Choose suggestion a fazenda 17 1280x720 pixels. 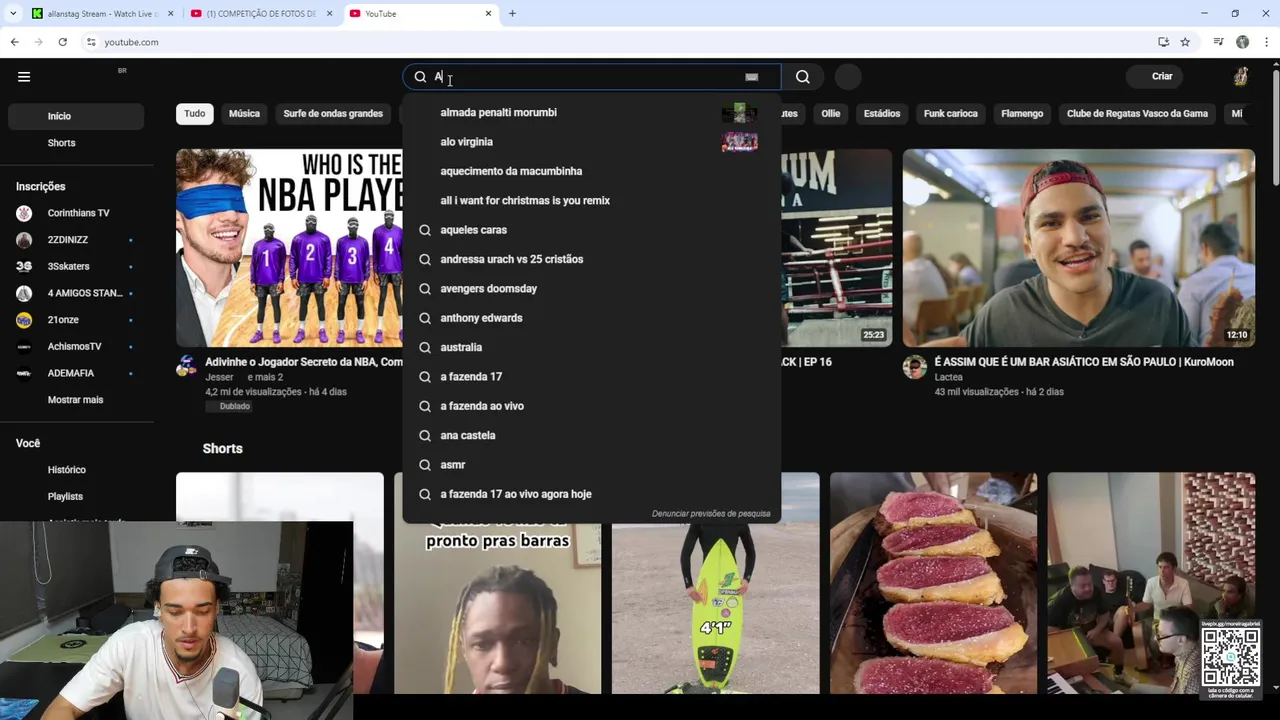pyautogui.click(x=591, y=377)
